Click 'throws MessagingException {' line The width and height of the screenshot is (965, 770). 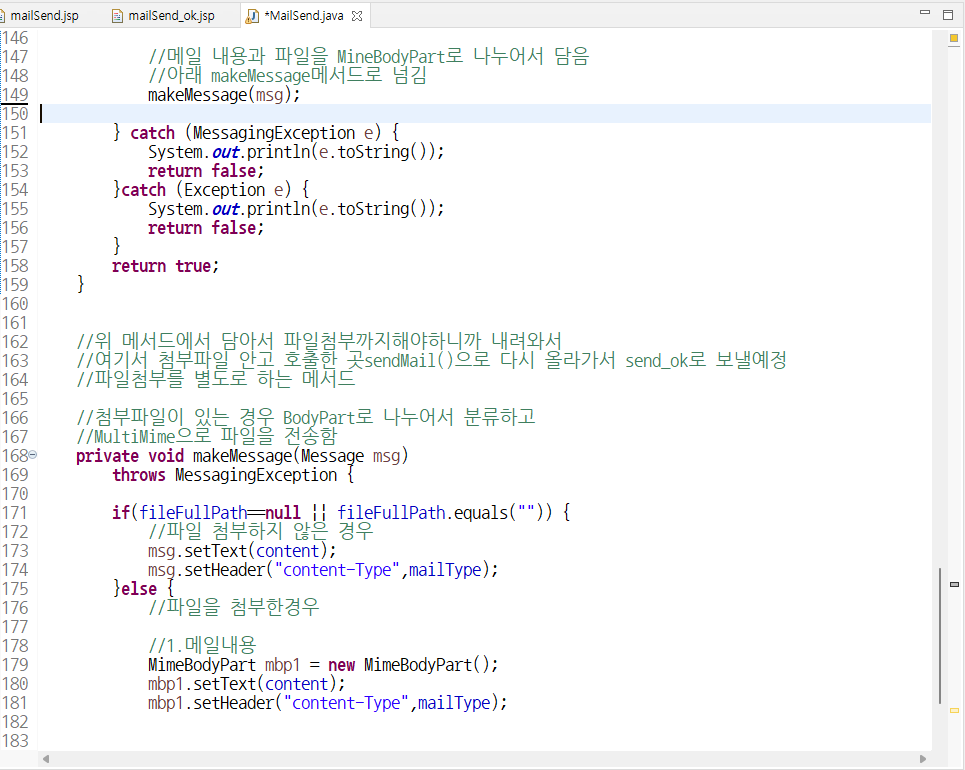233,475
